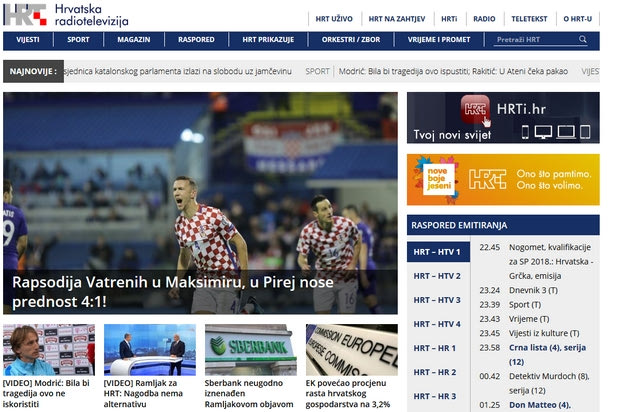Open the MAGAZIN menu item
This screenshot has width=620, height=412.
(x=133, y=40)
